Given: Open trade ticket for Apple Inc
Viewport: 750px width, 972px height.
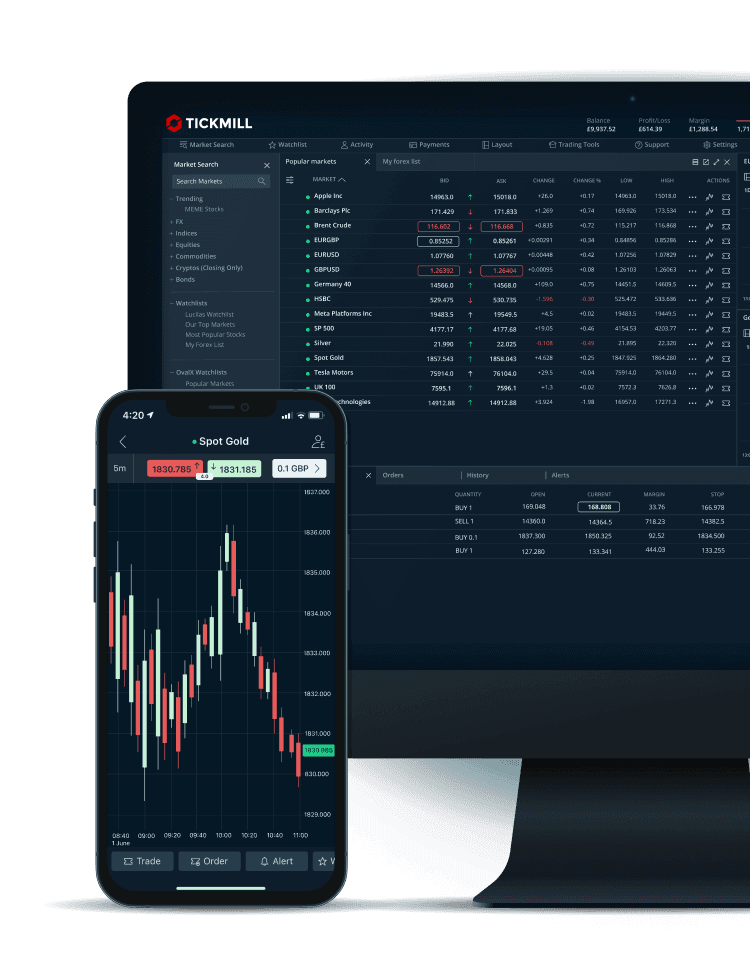Looking at the screenshot, I should point(726,197).
